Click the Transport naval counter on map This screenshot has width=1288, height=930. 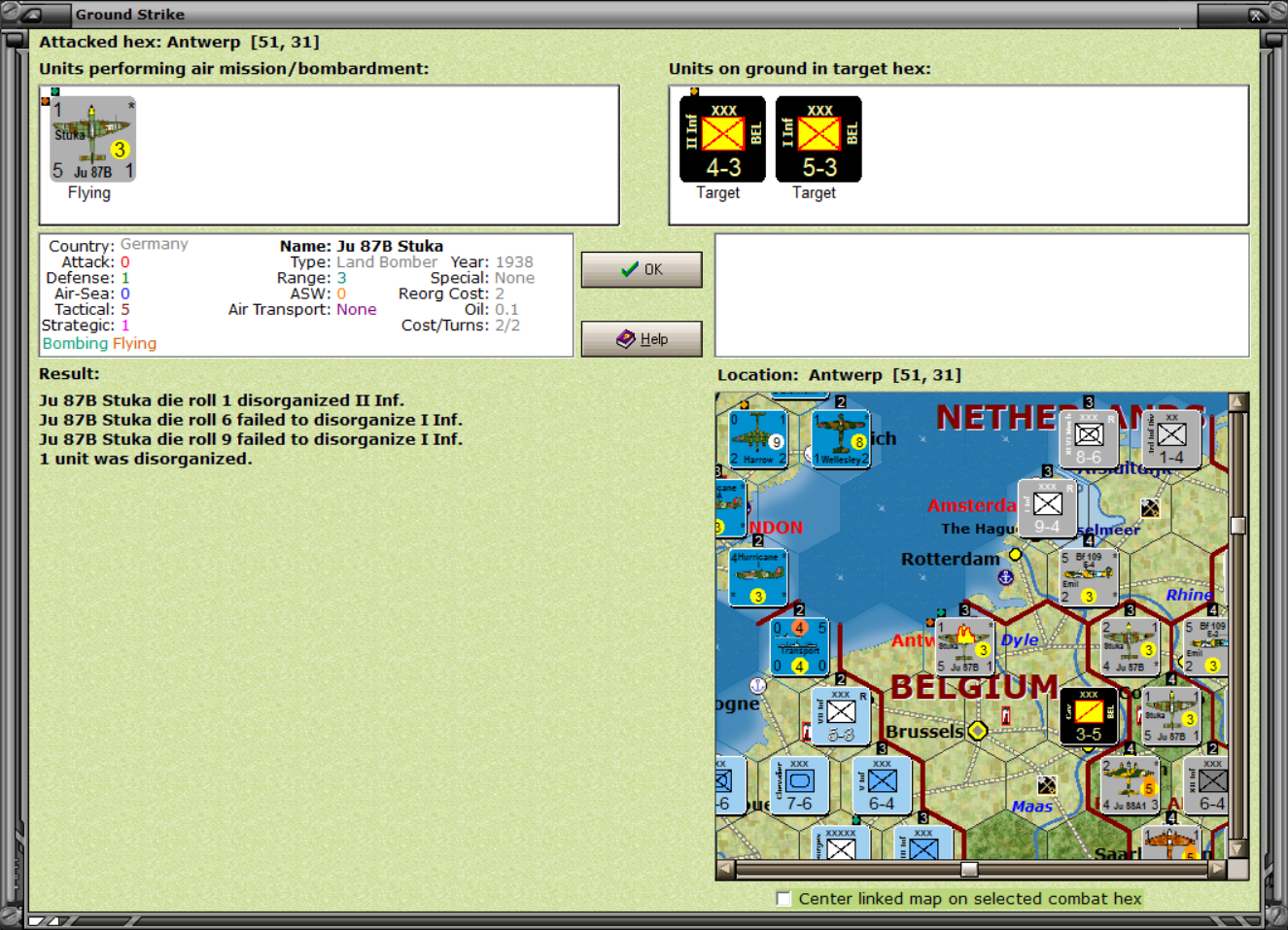[799, 646]
